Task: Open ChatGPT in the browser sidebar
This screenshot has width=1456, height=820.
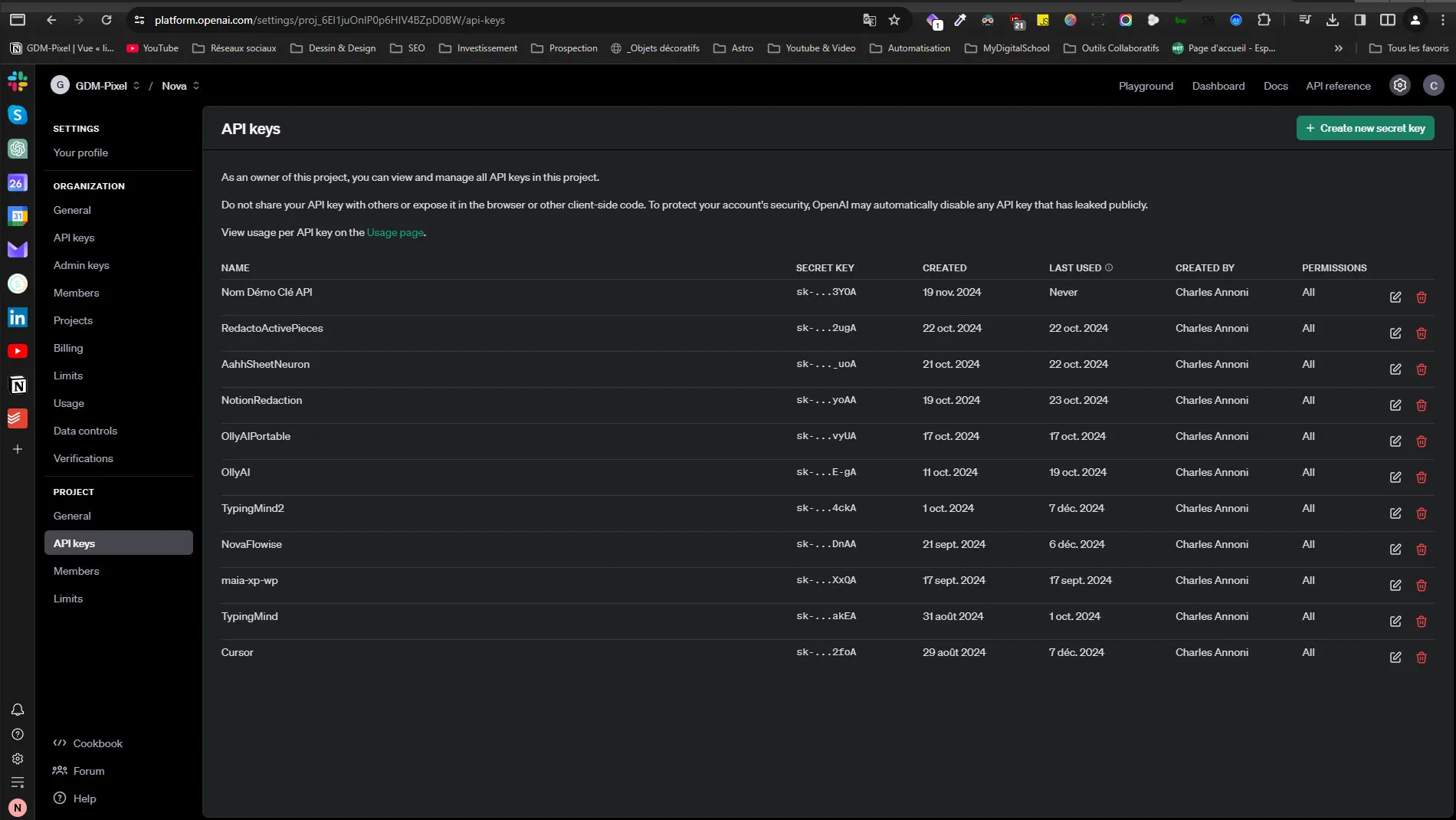Action: pos(18,149)
